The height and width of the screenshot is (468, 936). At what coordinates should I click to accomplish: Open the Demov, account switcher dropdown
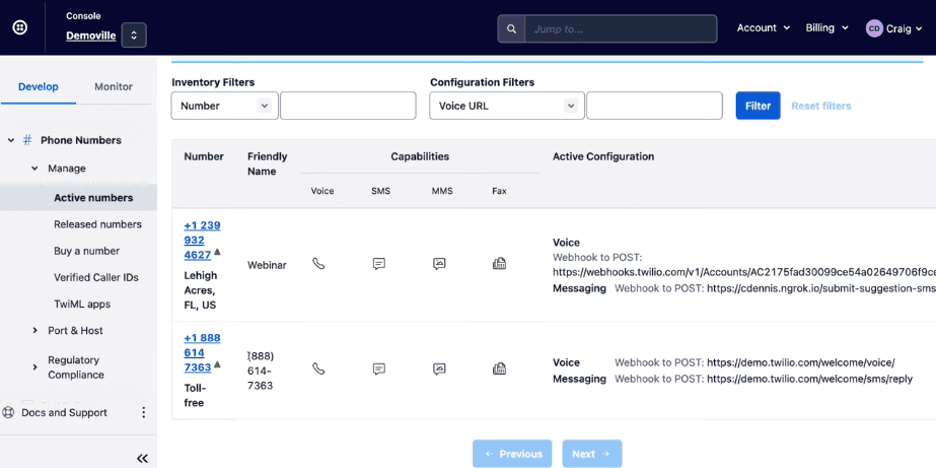[135, 36]
